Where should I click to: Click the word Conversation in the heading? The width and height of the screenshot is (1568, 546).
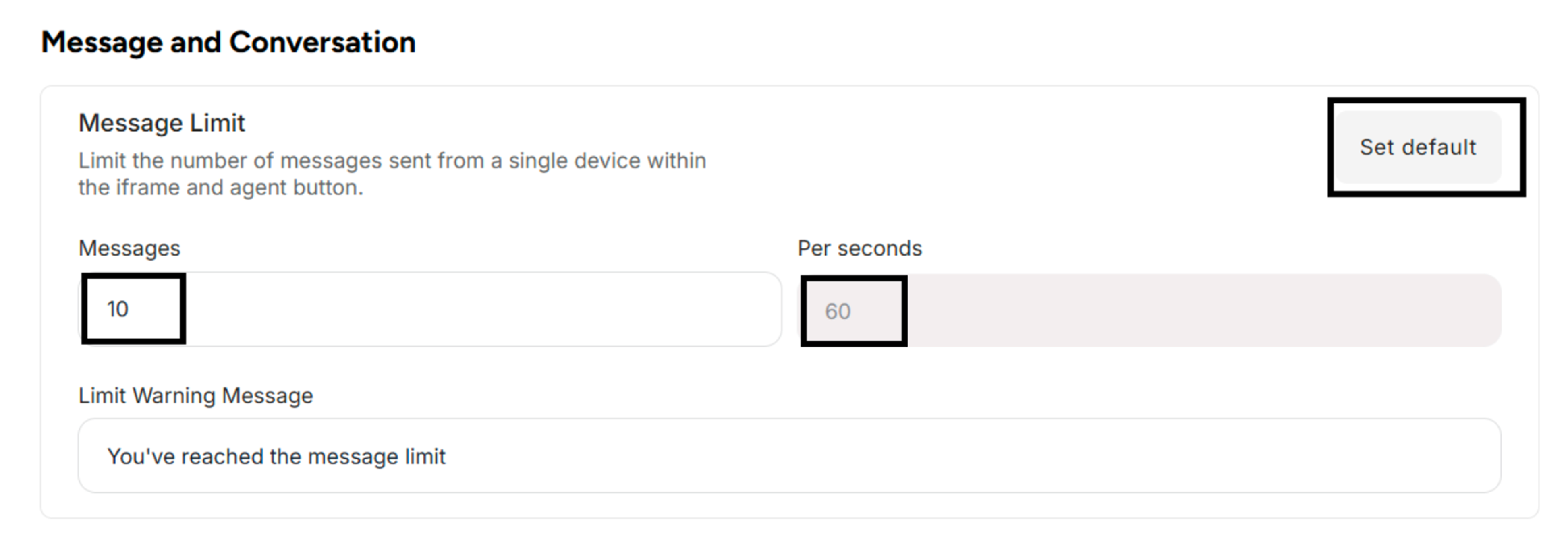tap(322, 43)
